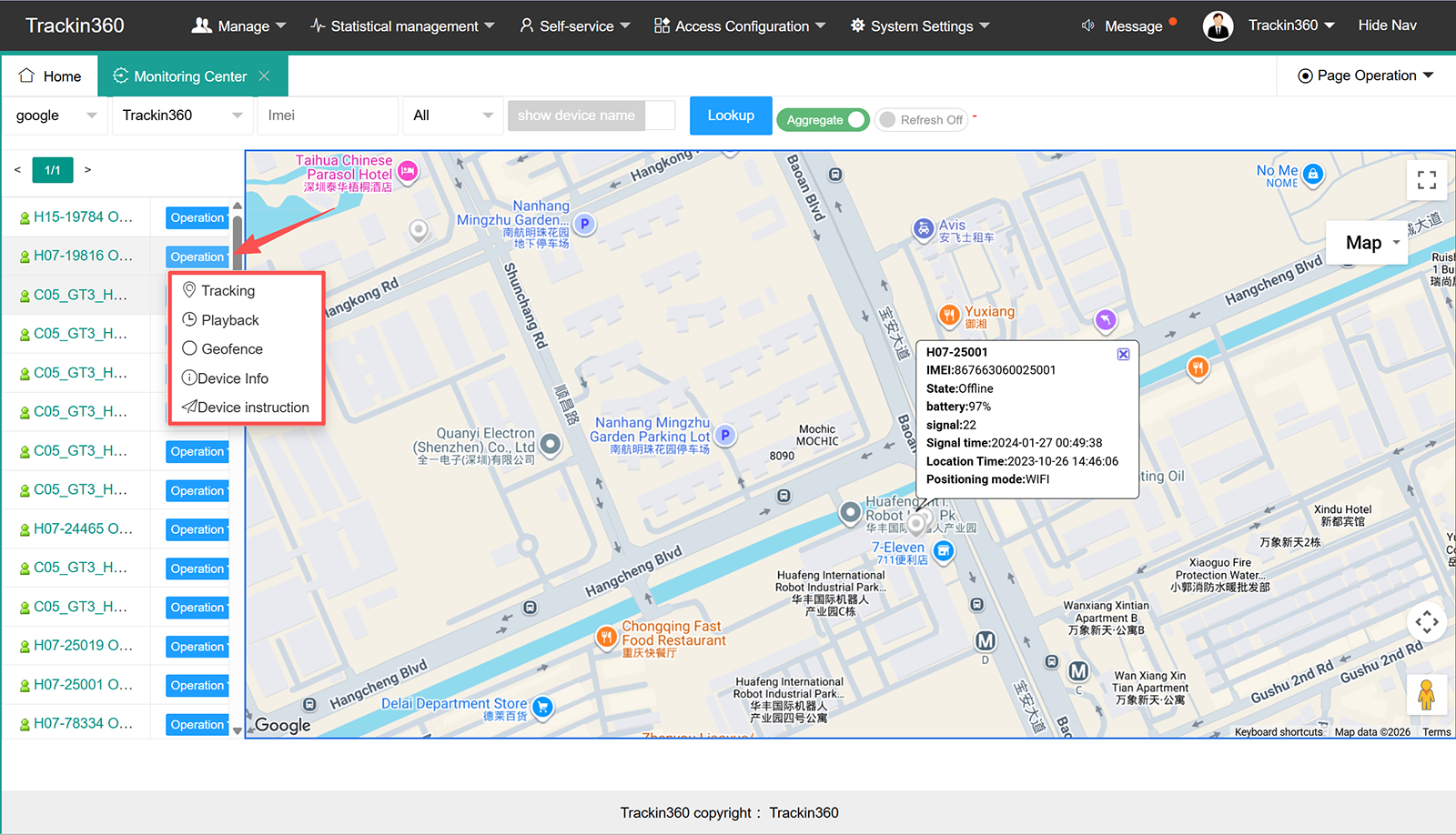The height and width of the screenshot is (835, 1456).
Task: Close the H07-25001 info popup
Action: 1123,354
